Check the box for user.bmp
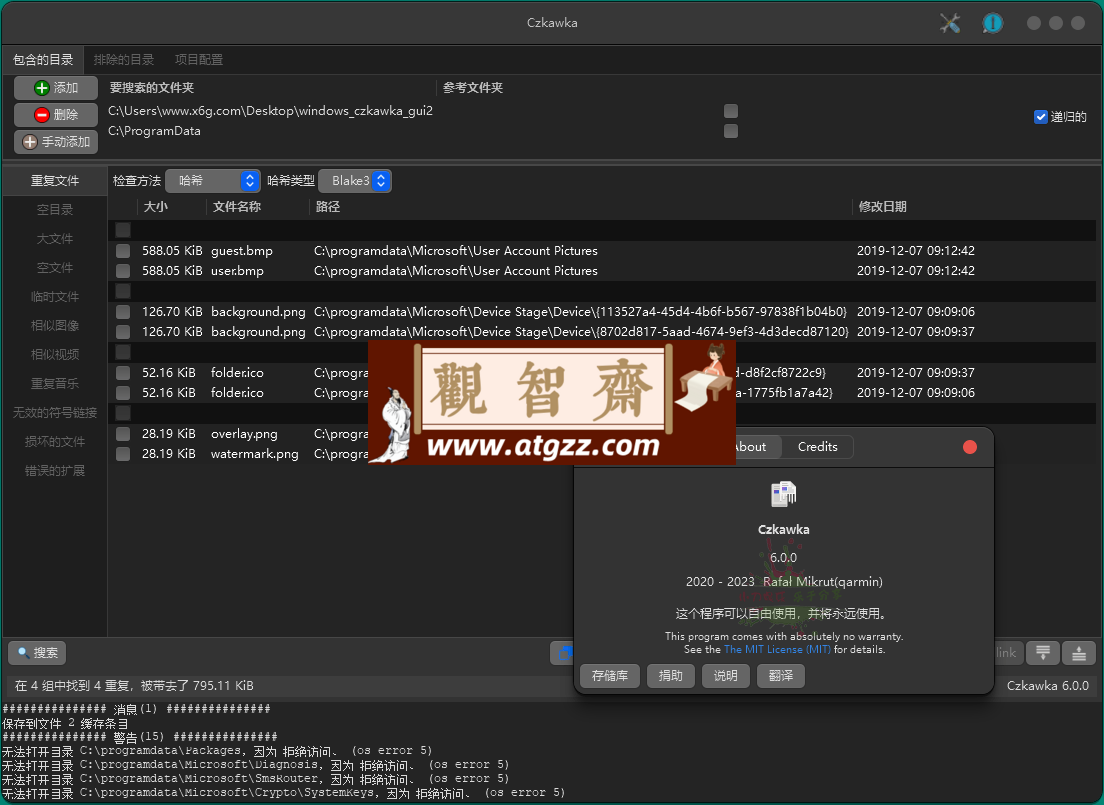The height and width of the screenshot is (805, 1104). pyautogui.click(x=123, y=271)
